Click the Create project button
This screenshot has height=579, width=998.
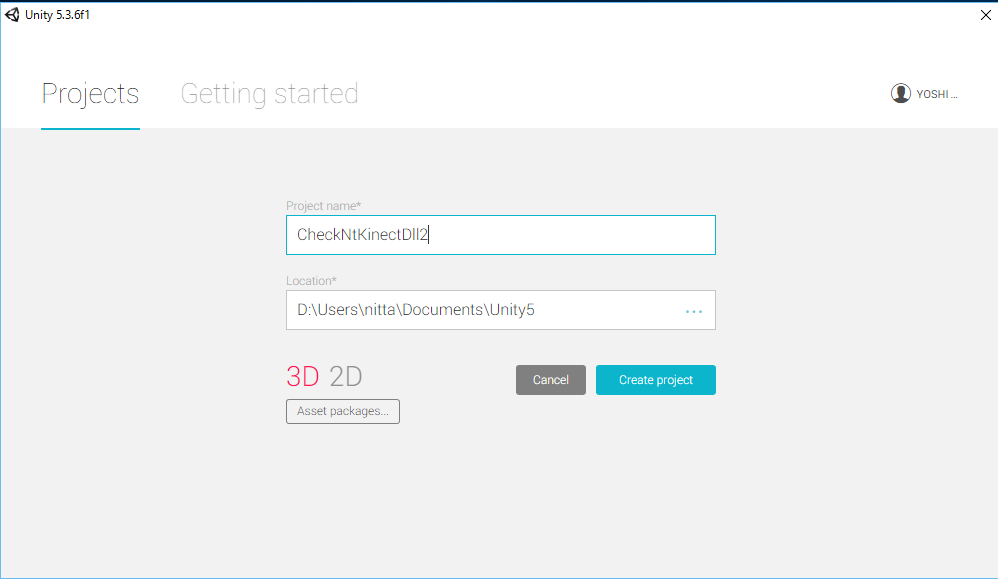click(x=655, y=380)
